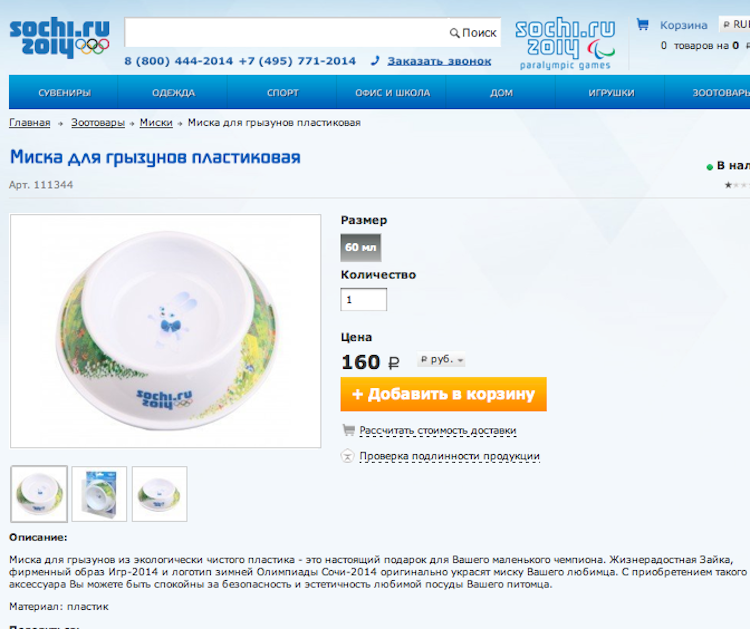Open the Сувениры menu category

pos(64,93)
